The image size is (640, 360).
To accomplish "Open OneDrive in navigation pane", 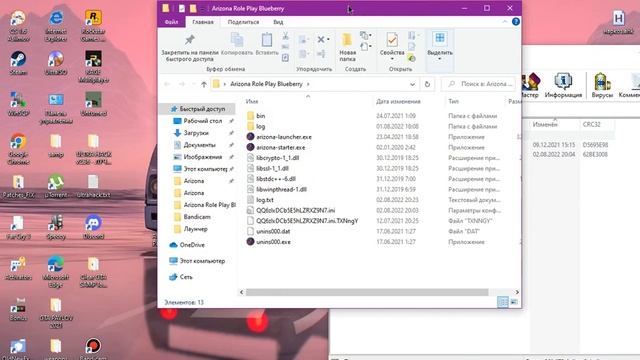I will click(192, 245).
